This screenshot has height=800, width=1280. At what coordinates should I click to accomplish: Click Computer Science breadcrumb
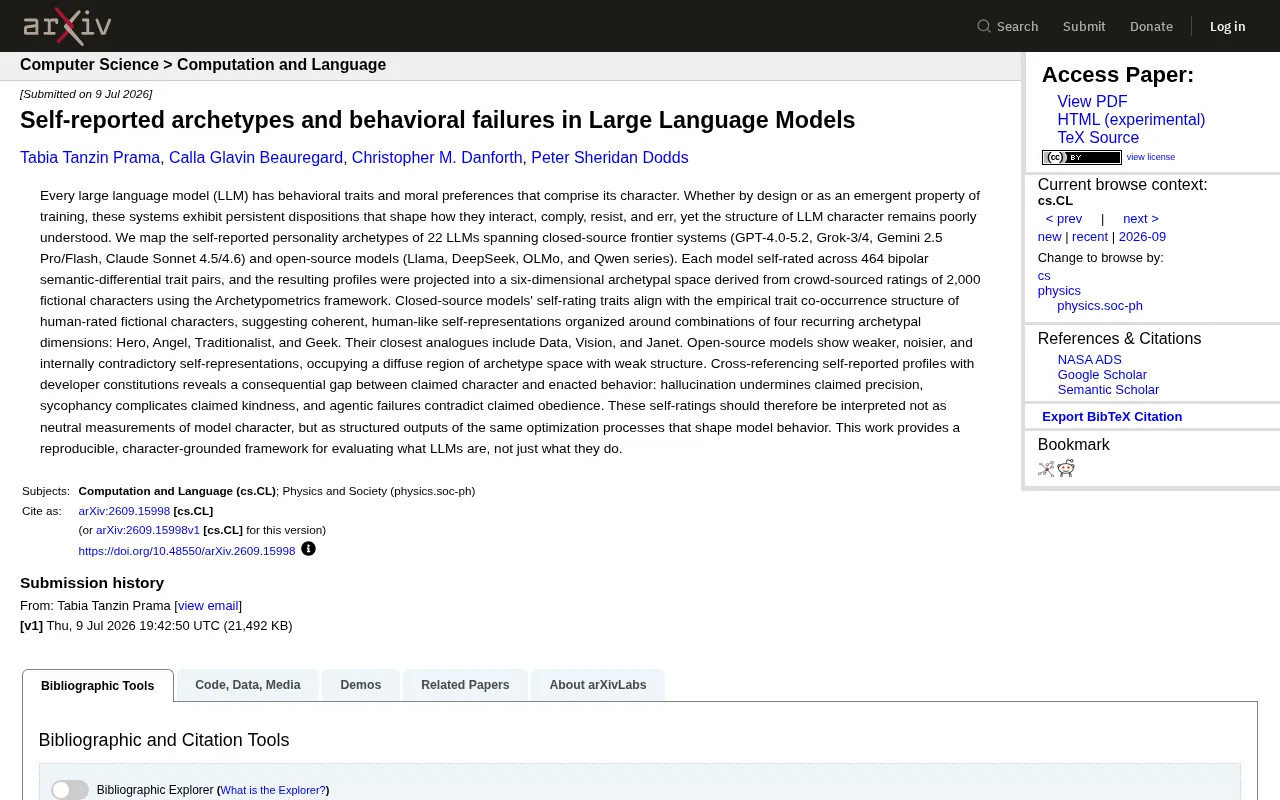pos(89,65)
